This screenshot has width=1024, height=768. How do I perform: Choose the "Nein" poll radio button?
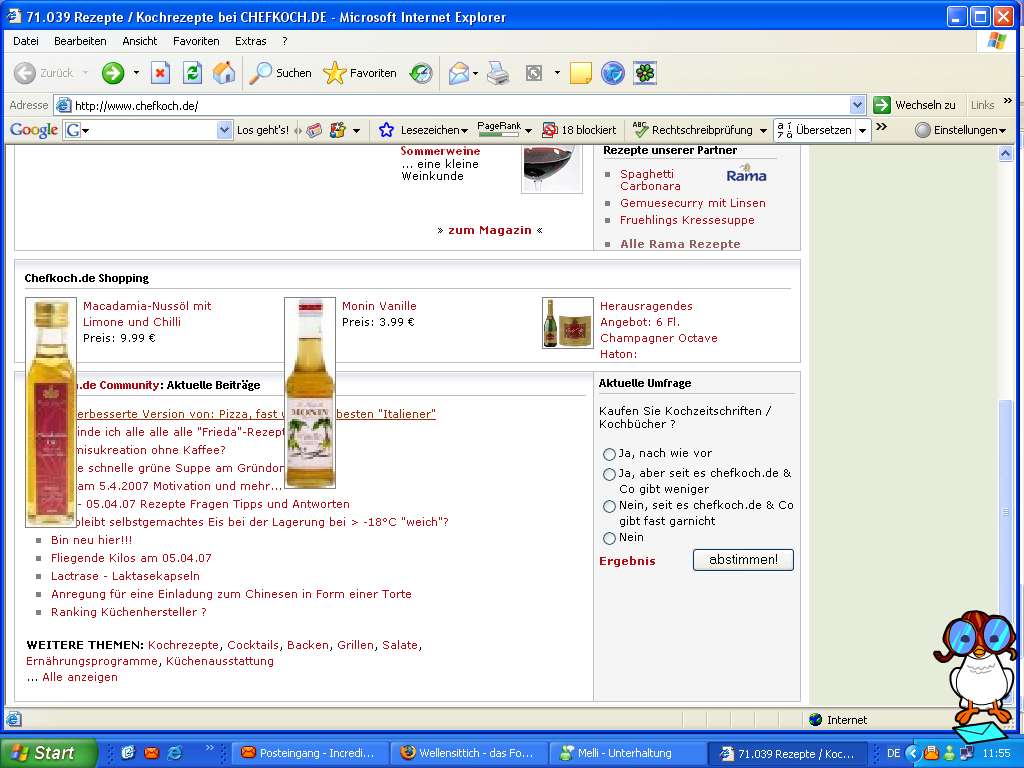pos(609,538)
